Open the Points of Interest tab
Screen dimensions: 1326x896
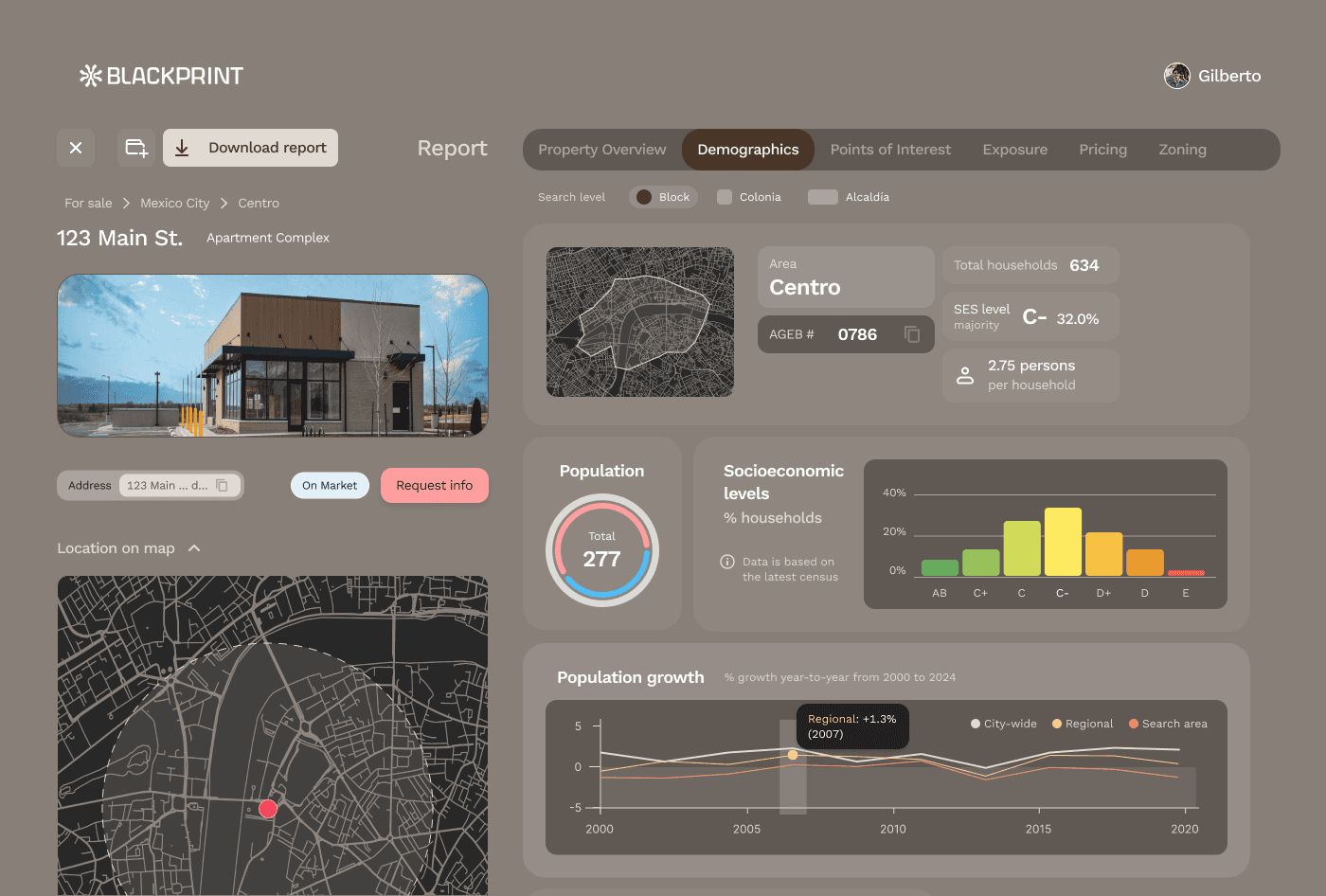coord(890,149)
